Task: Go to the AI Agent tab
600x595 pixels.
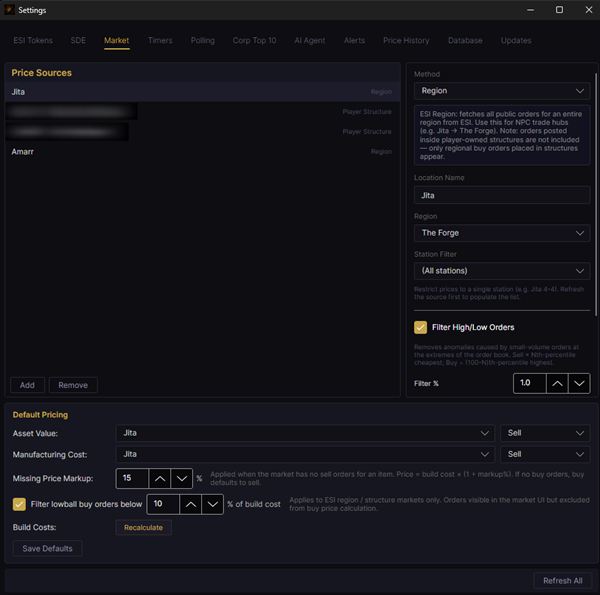Action: pyautogui.click(x=310, y=41)
